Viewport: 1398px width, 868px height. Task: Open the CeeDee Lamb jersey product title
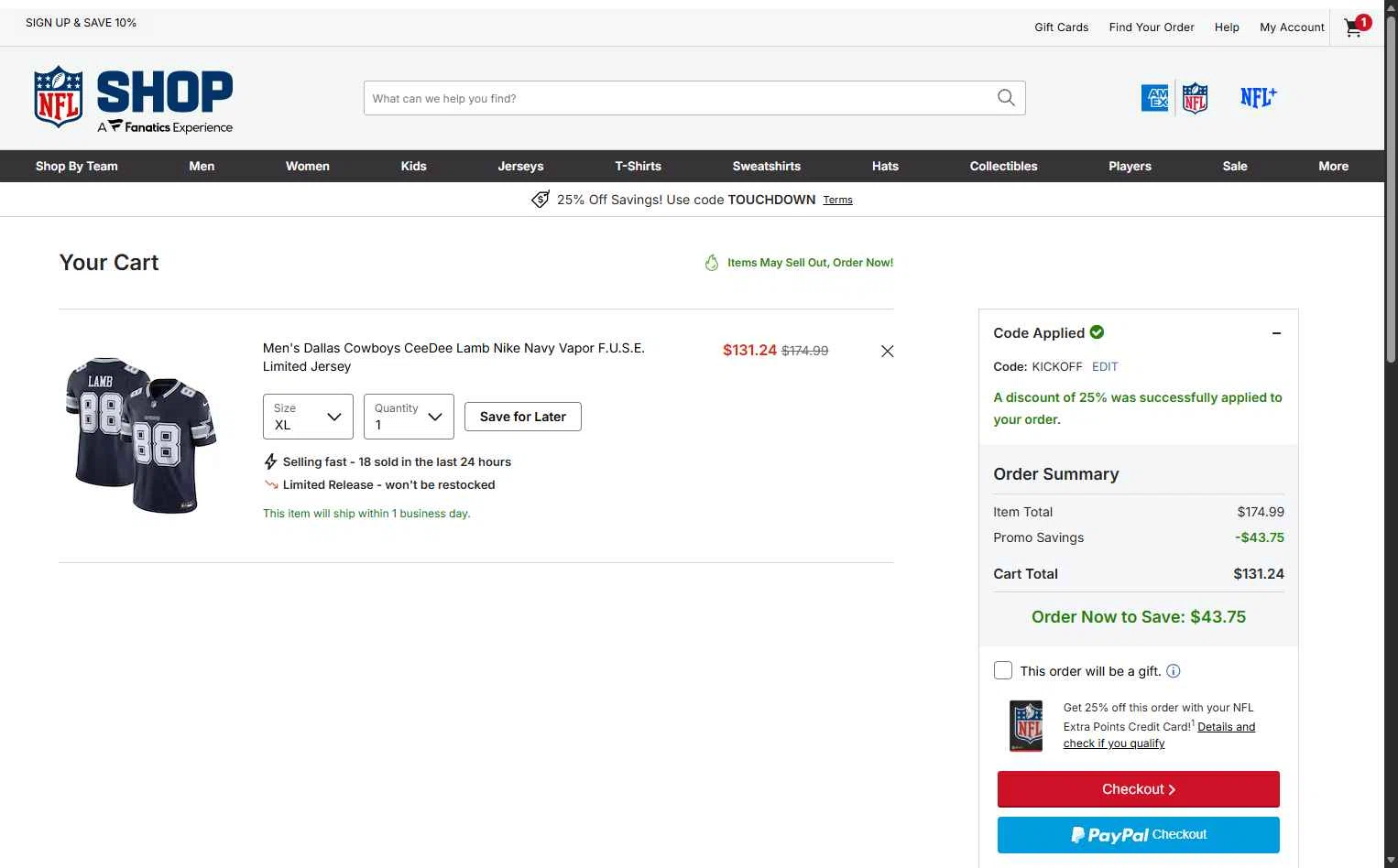(453, 357)
